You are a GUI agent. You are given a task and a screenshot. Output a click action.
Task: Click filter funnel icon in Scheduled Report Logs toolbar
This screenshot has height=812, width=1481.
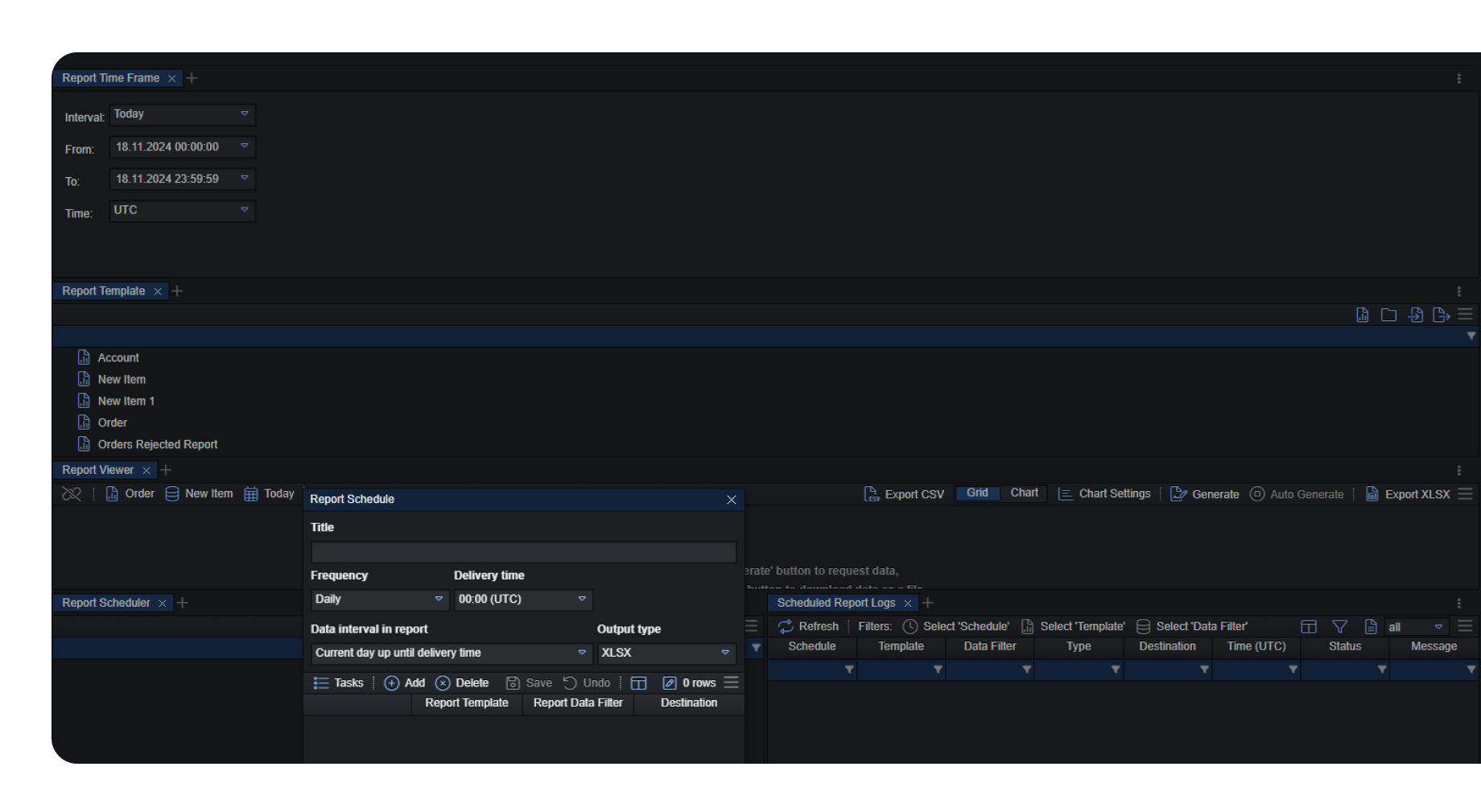coord(1339,626)
